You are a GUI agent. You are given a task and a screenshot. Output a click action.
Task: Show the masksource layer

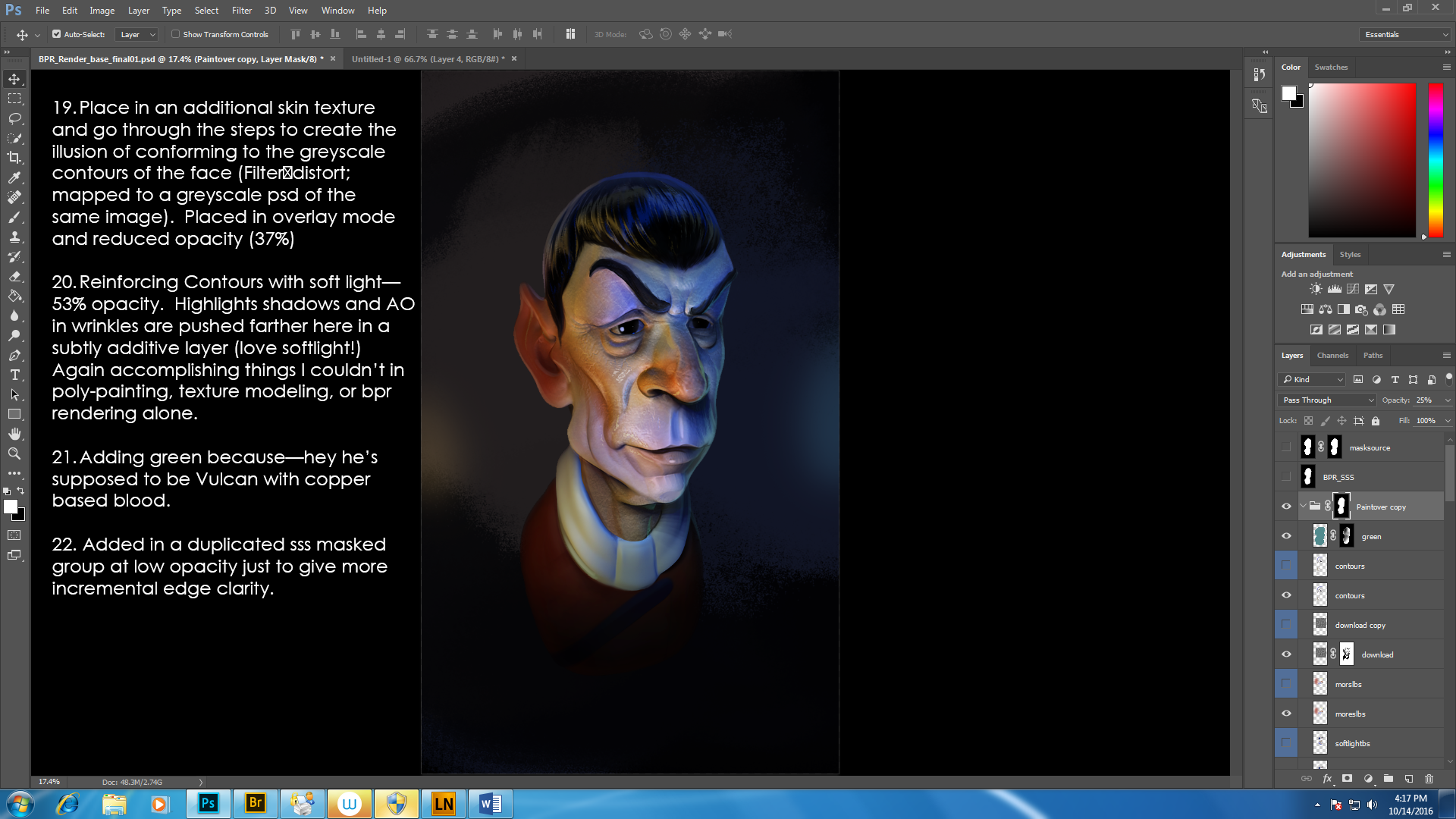pyautogui.click(x=1286, y=447)
